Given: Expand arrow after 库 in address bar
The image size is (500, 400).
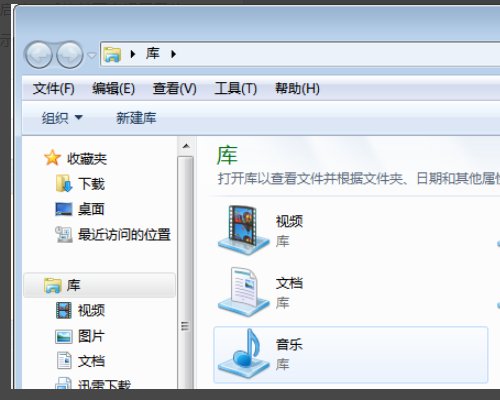Looking at the screenshot, I should (173, 54).
